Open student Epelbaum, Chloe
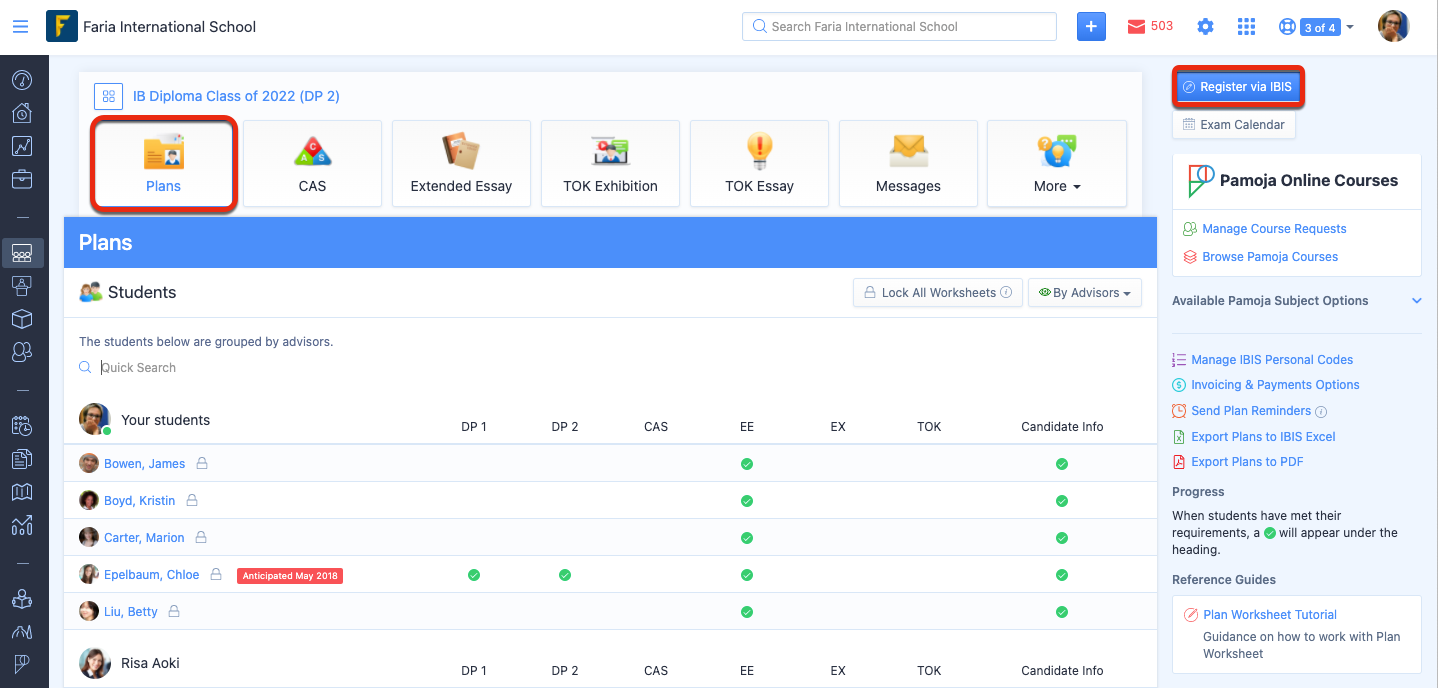Viewport: 1438px width, 688px height. [152, 575]
